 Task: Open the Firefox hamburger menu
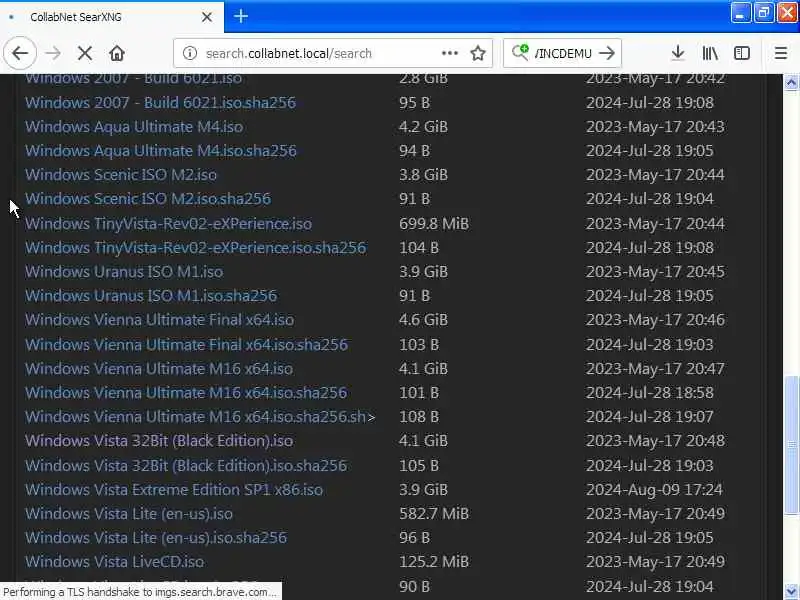coord(781,53)
